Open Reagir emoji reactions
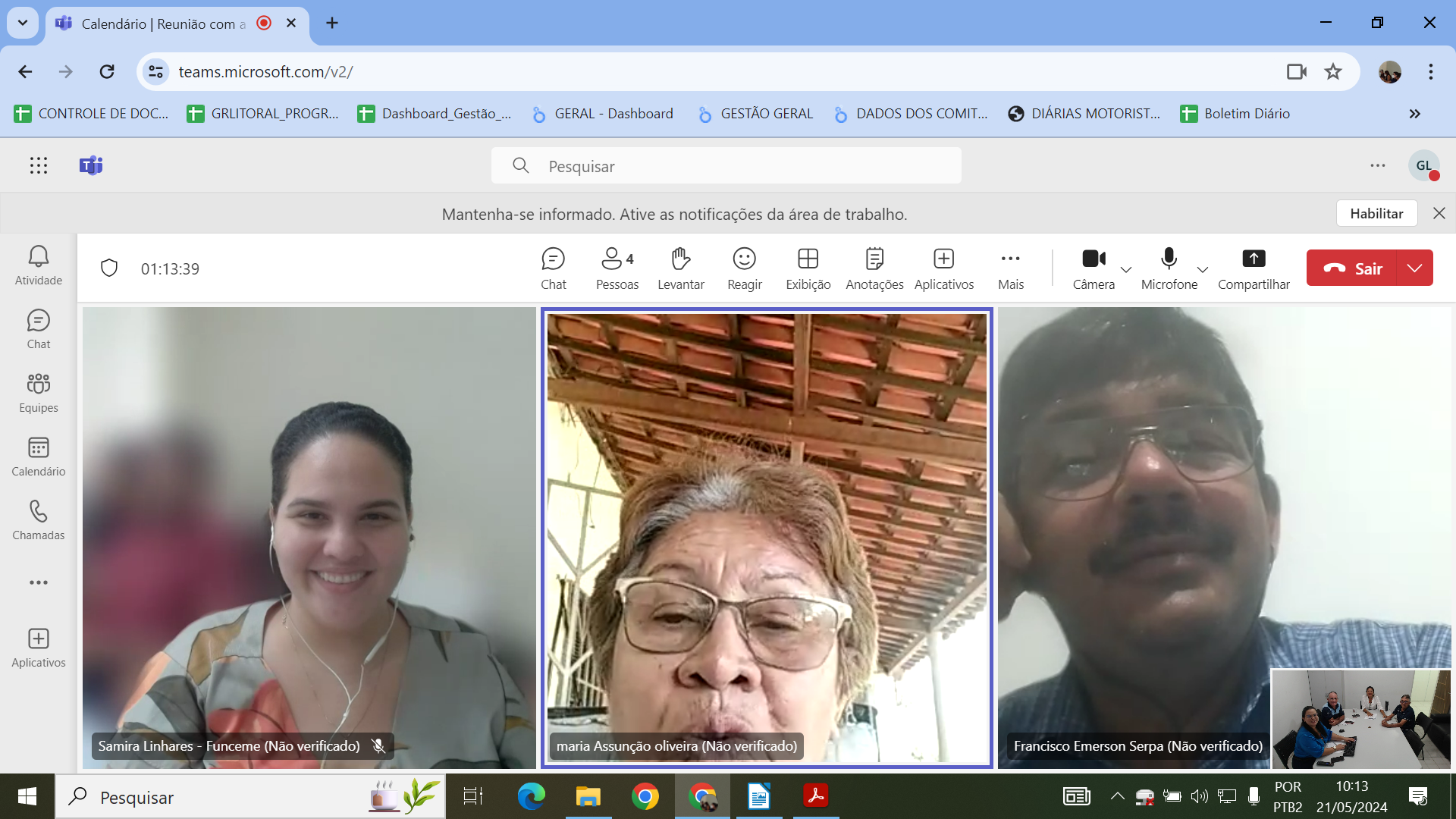Screen dimensions: 1456x819 click(x=744, y=268)
